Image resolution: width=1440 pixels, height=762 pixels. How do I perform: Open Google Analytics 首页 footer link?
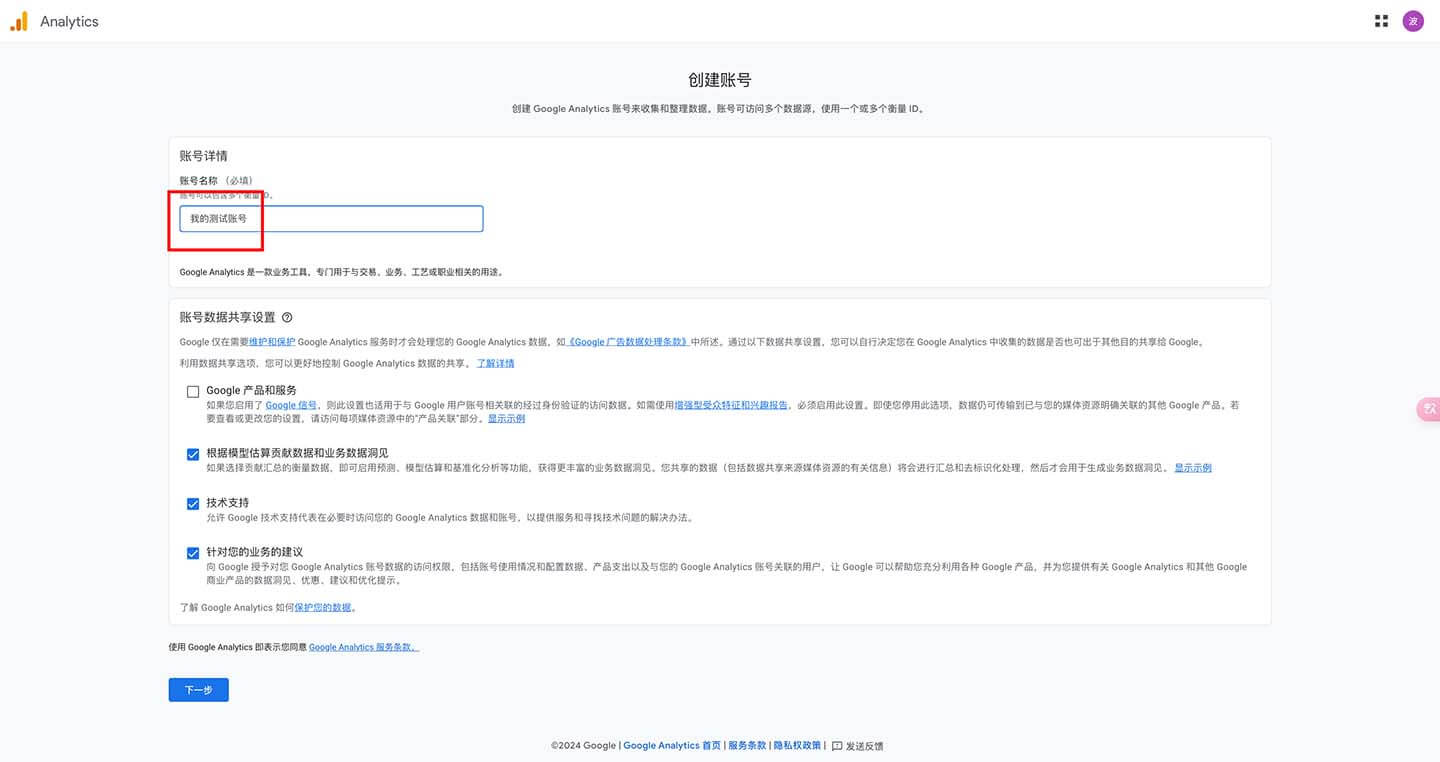[672, 746]
